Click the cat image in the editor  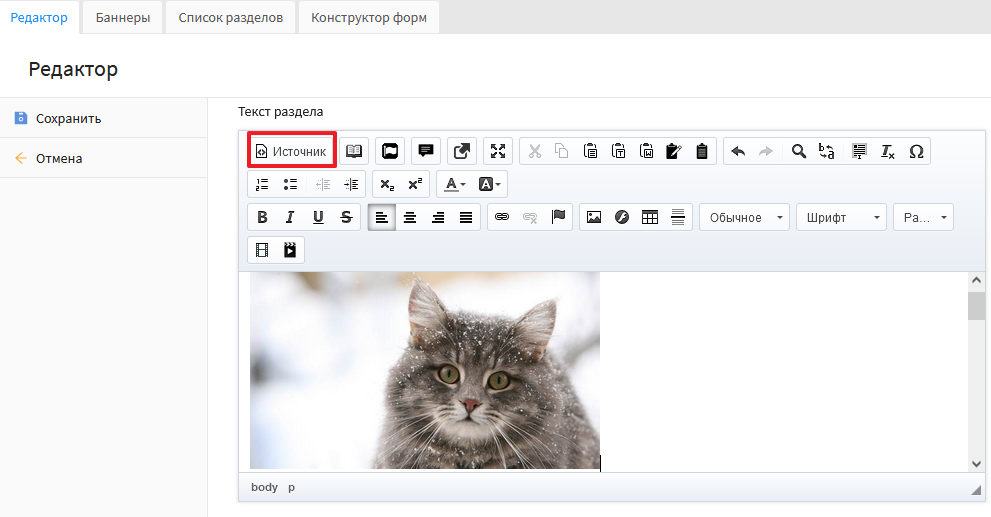[424, 370]
